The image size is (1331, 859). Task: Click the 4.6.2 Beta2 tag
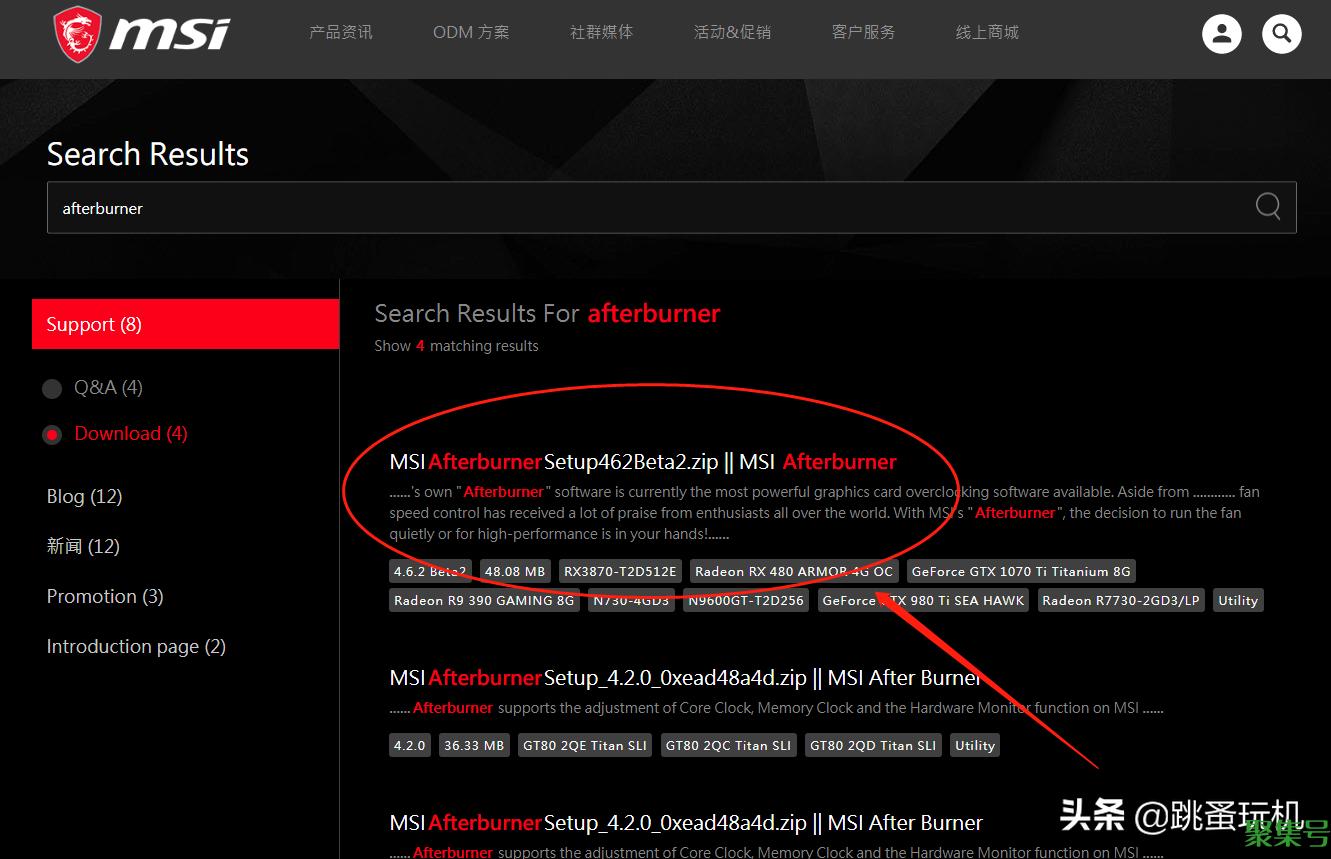coord(430,571)
